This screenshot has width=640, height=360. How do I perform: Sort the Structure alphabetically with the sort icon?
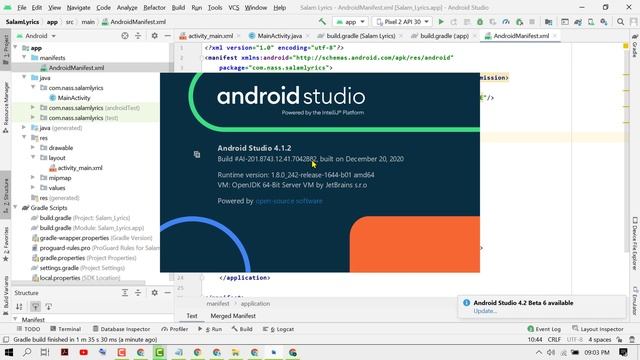tap(19, 307)
